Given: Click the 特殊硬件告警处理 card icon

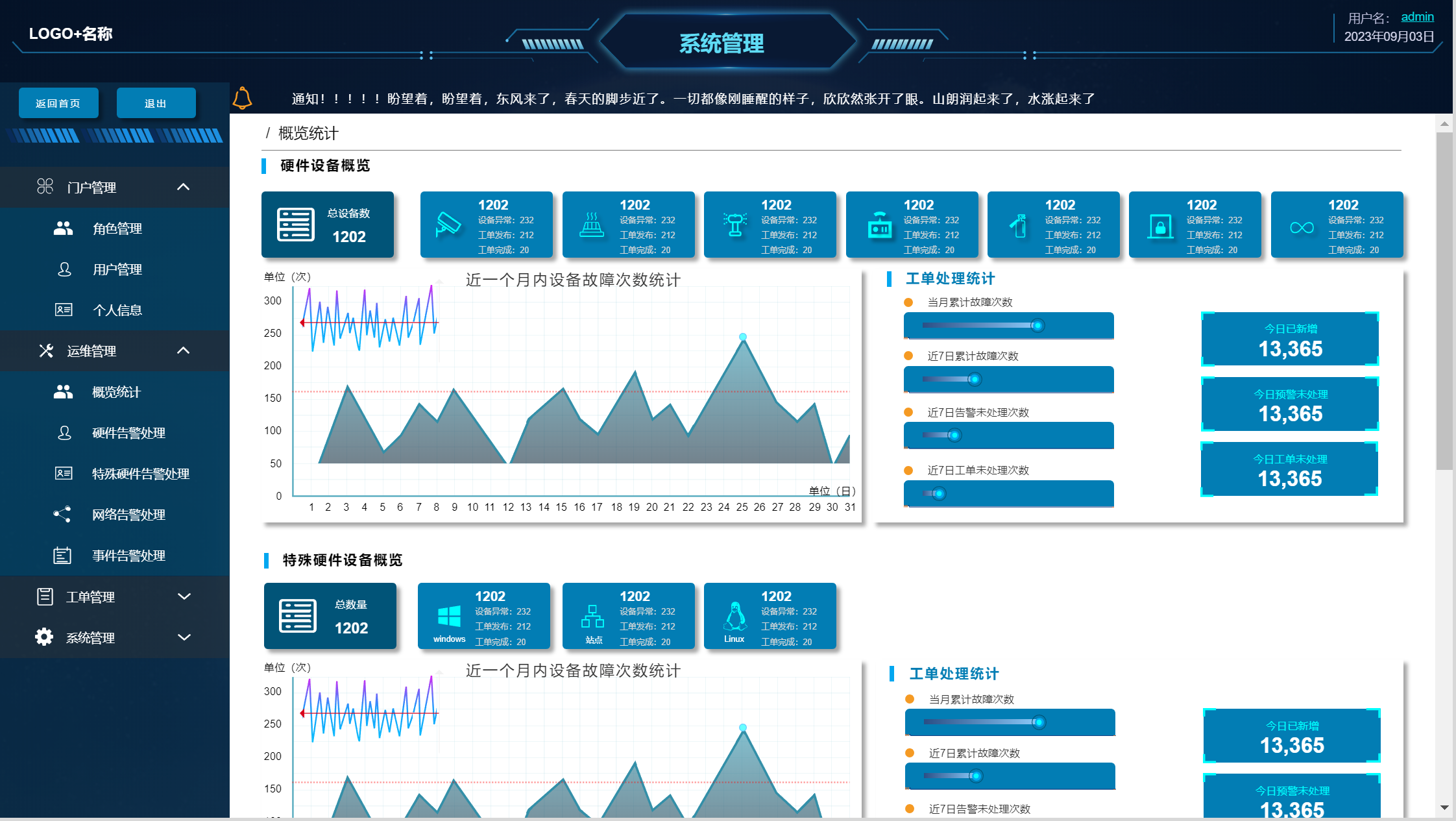Looking at the screenshot, I should pyautogui.click(x=64, y=473).
